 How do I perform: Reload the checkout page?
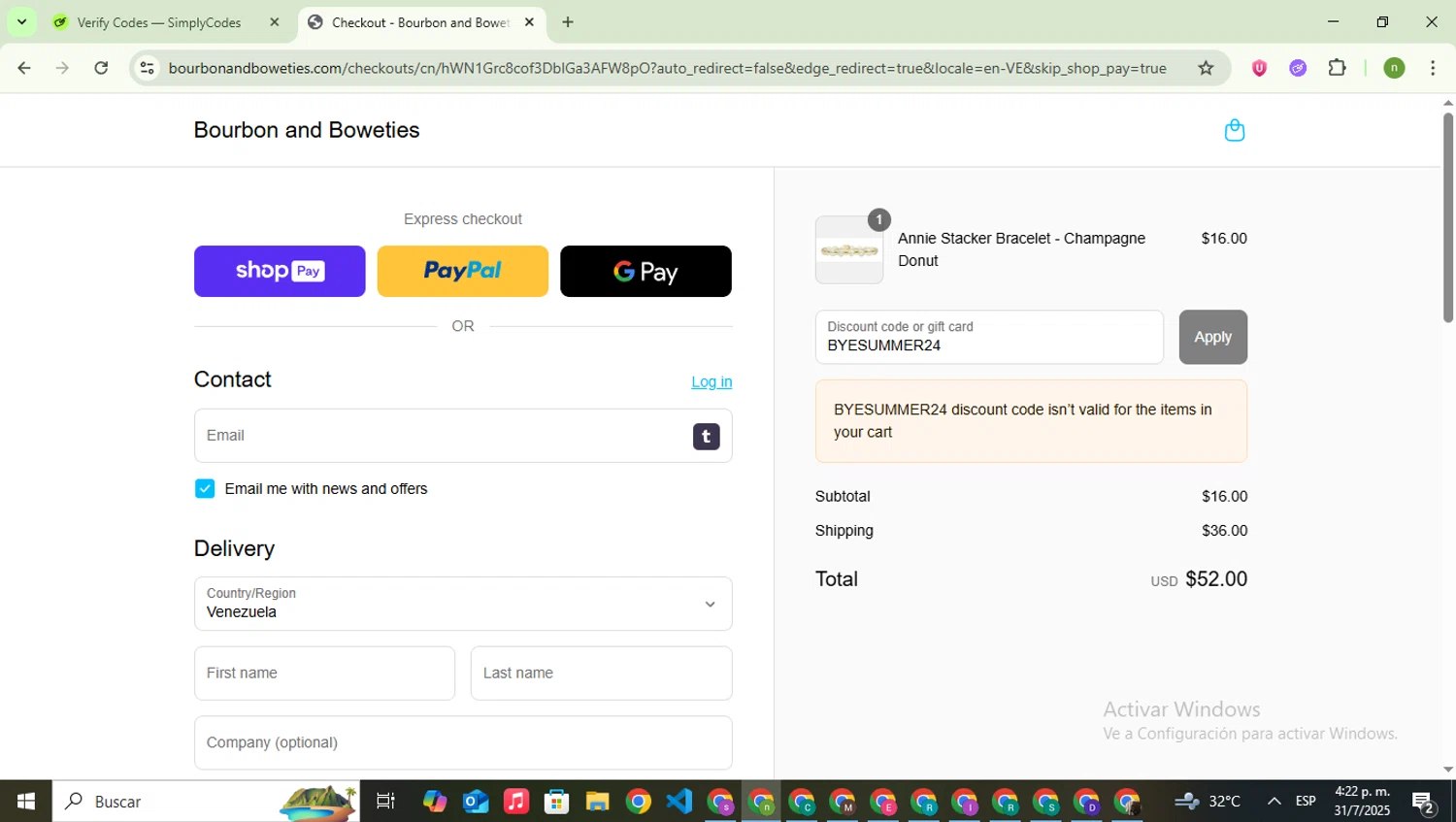101,68
